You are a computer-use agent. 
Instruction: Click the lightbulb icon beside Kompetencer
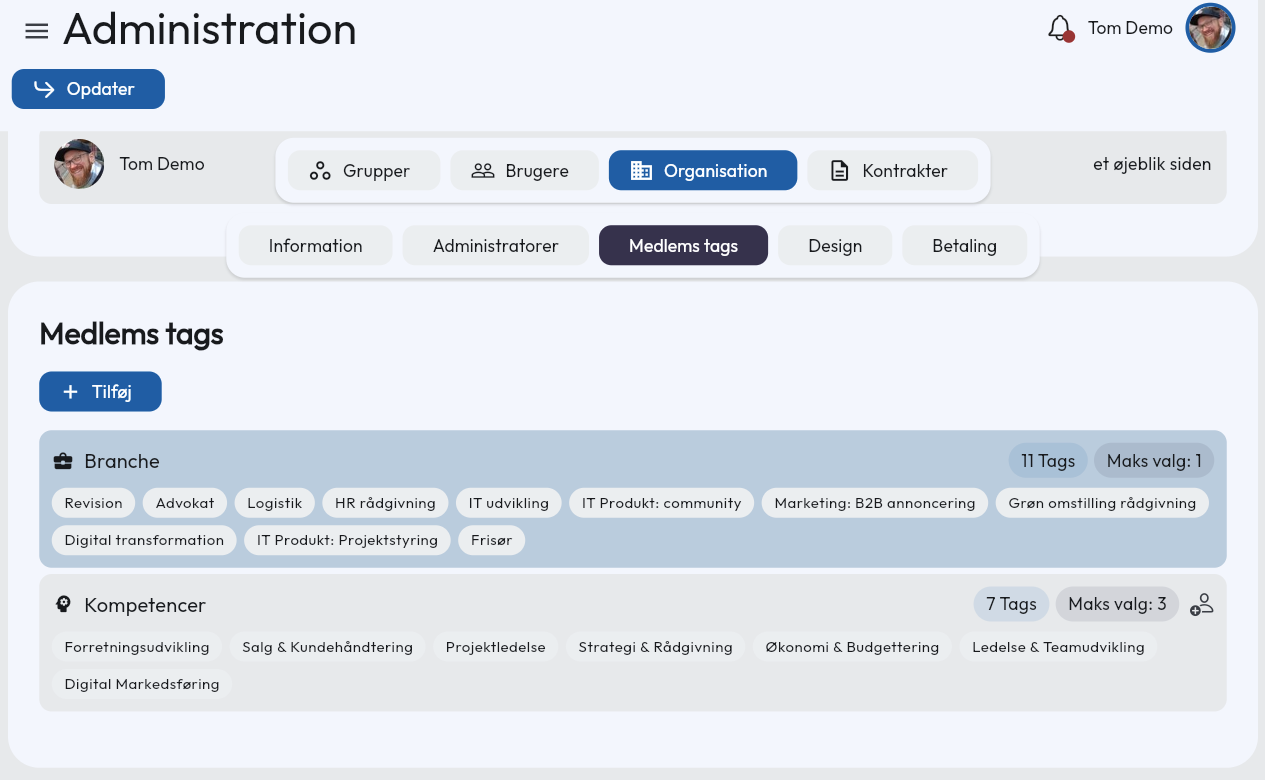click(63, 604)
